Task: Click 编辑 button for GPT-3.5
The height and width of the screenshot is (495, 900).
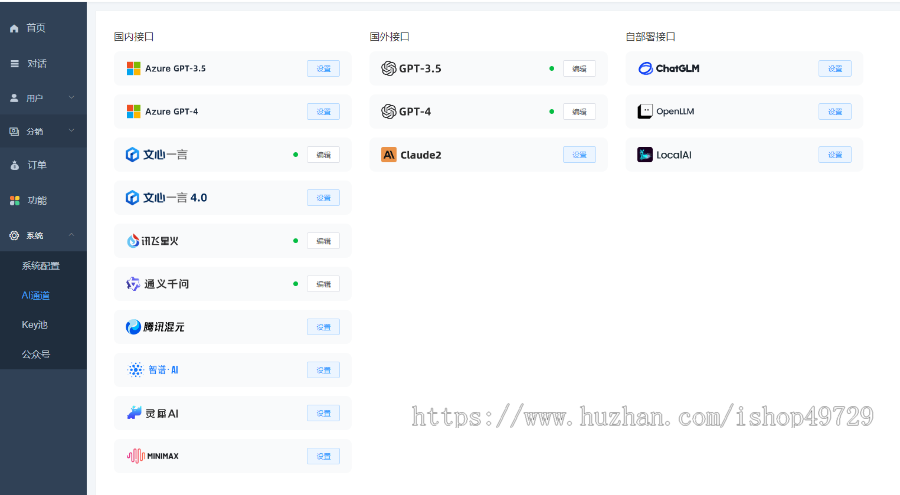Action: pyautogui.click(x=579, y=68)
